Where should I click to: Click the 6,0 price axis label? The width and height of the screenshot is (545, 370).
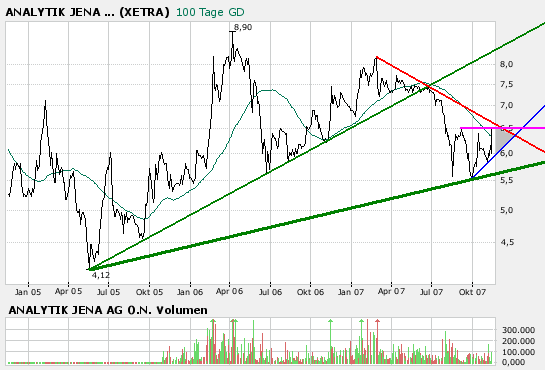[x=506, y=153]
